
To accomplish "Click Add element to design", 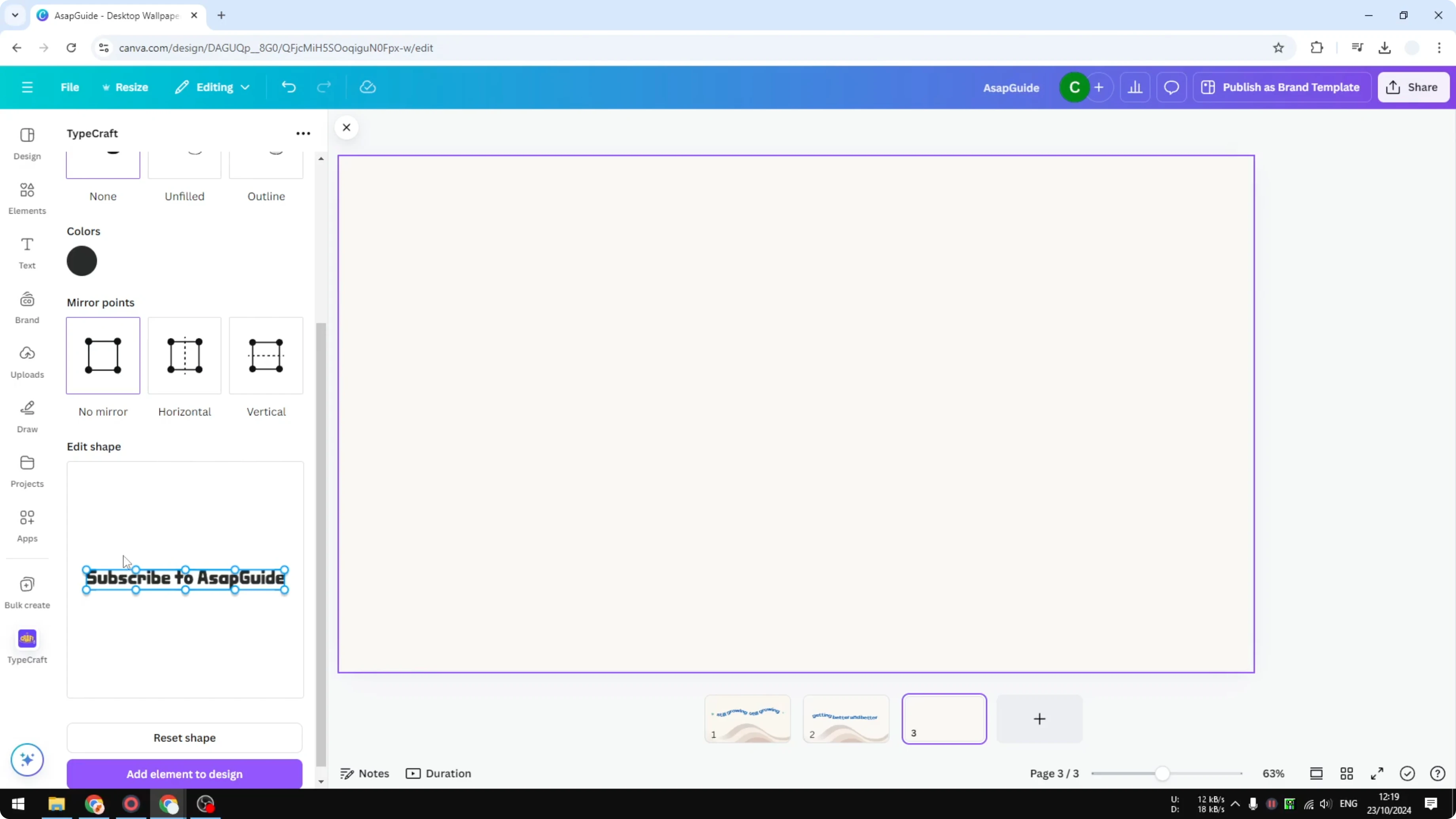I will (x=184, y=773).
